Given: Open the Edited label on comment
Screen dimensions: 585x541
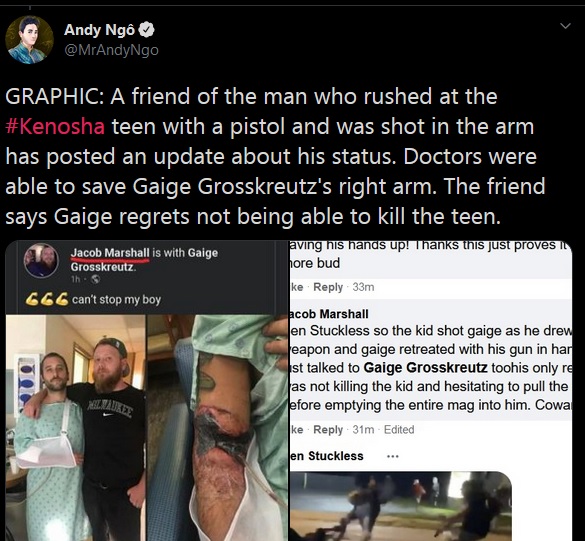Looking at the screenshot, I should [399, 429].
